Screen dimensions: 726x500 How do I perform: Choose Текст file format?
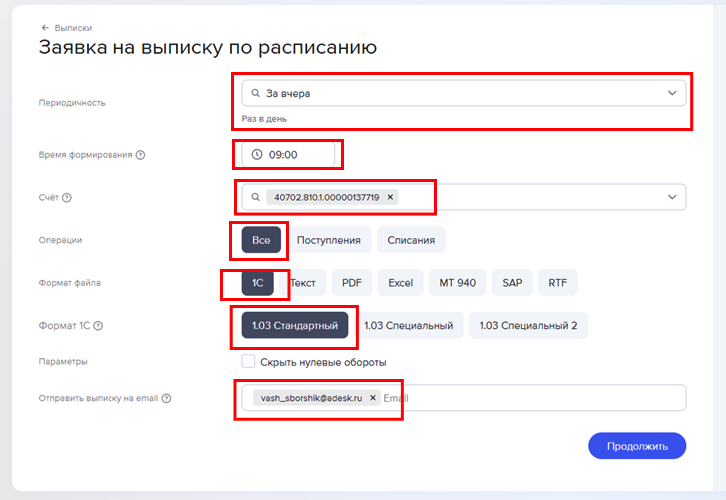[x=303, y=282]
